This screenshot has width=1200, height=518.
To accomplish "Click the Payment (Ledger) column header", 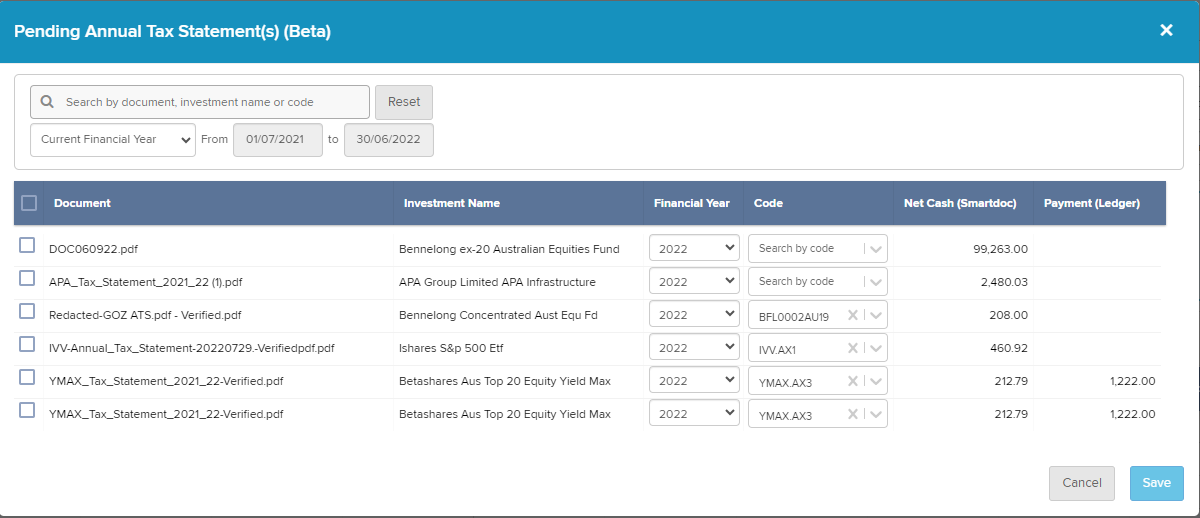I will [x=1092, y=203].
